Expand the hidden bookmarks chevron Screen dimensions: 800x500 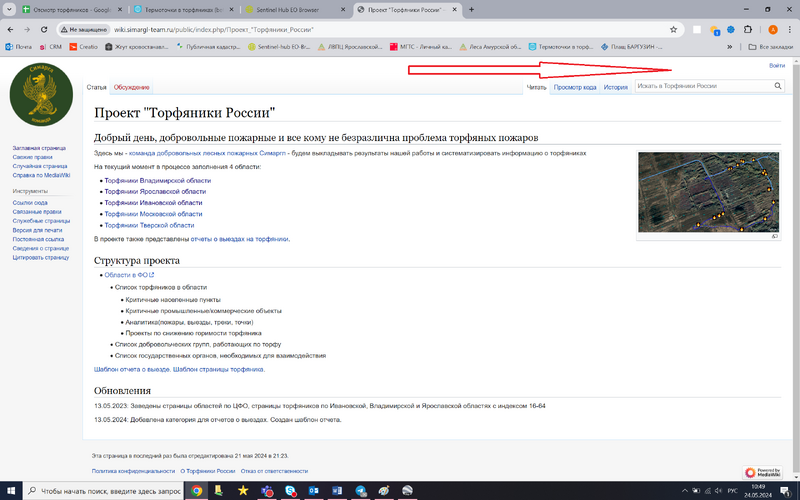pyautogui.click(x=730, y=46)
